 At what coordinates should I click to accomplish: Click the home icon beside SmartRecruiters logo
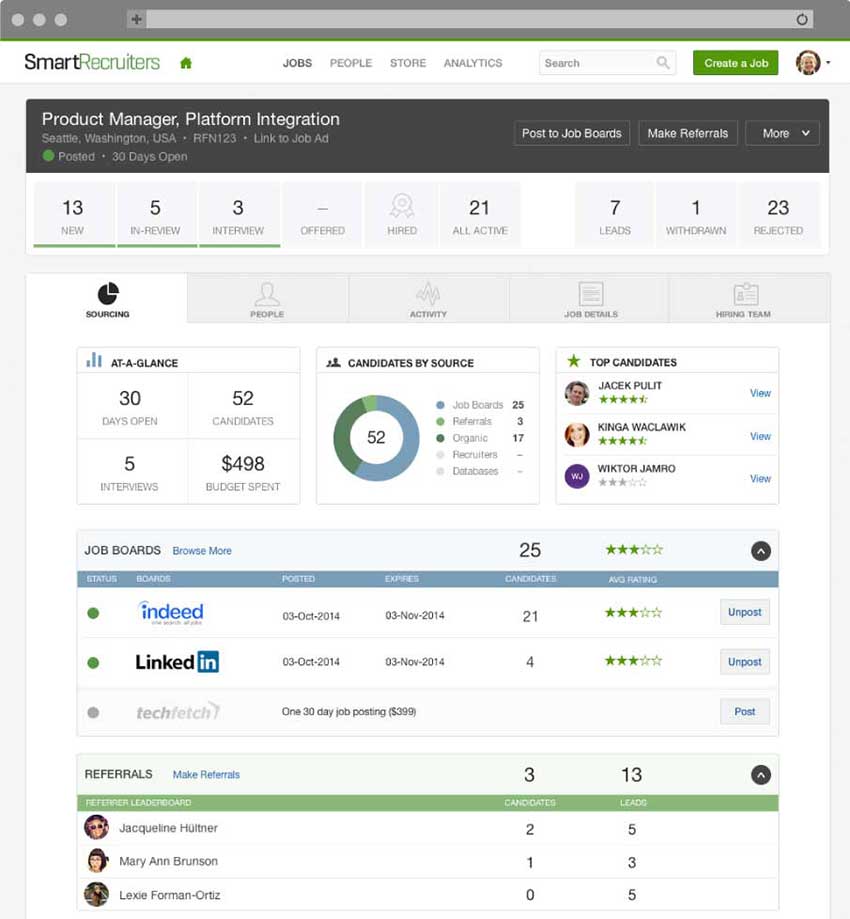point(185,62)
